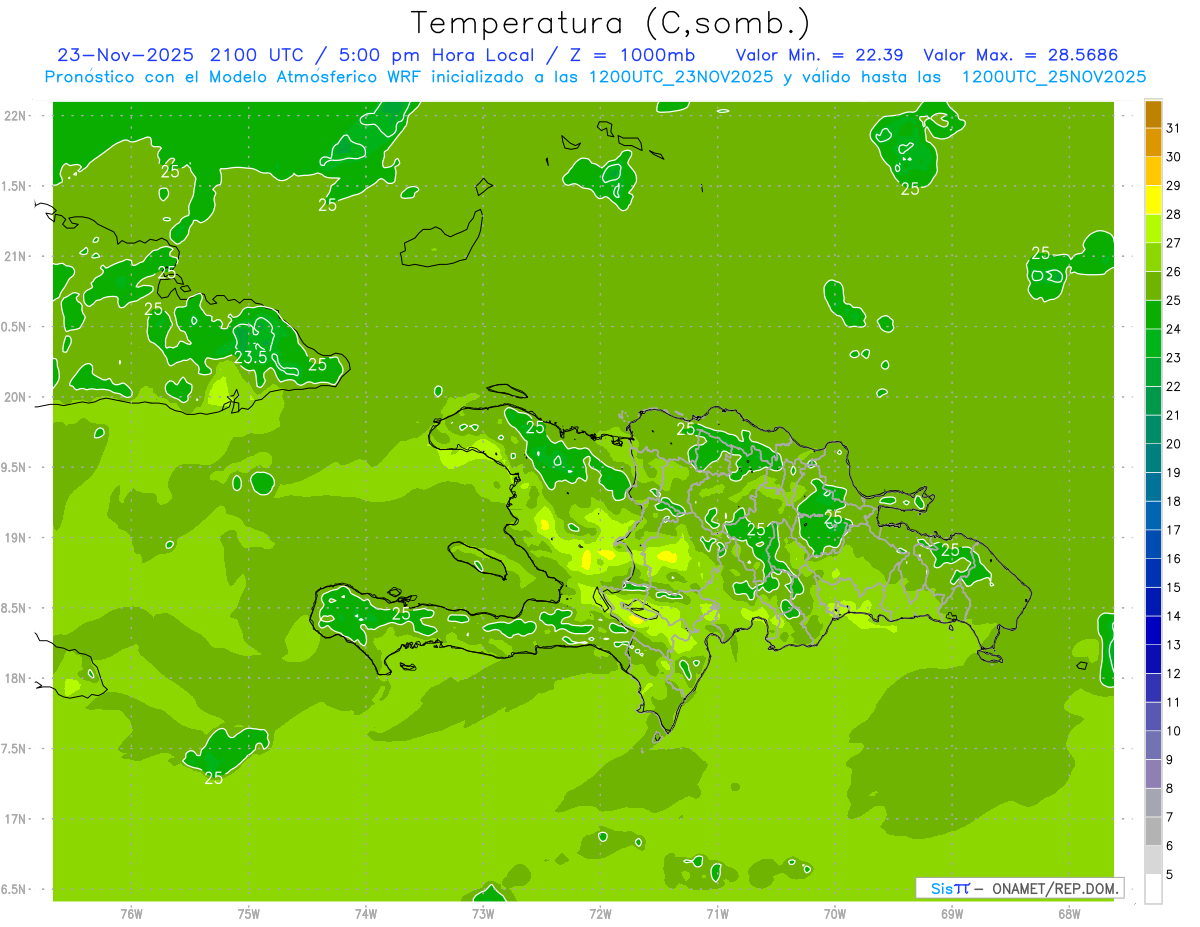This screenshot has width=1200, height=927.
Task: Pick the lime swatch between 26 and 27
Action: 1153,257
